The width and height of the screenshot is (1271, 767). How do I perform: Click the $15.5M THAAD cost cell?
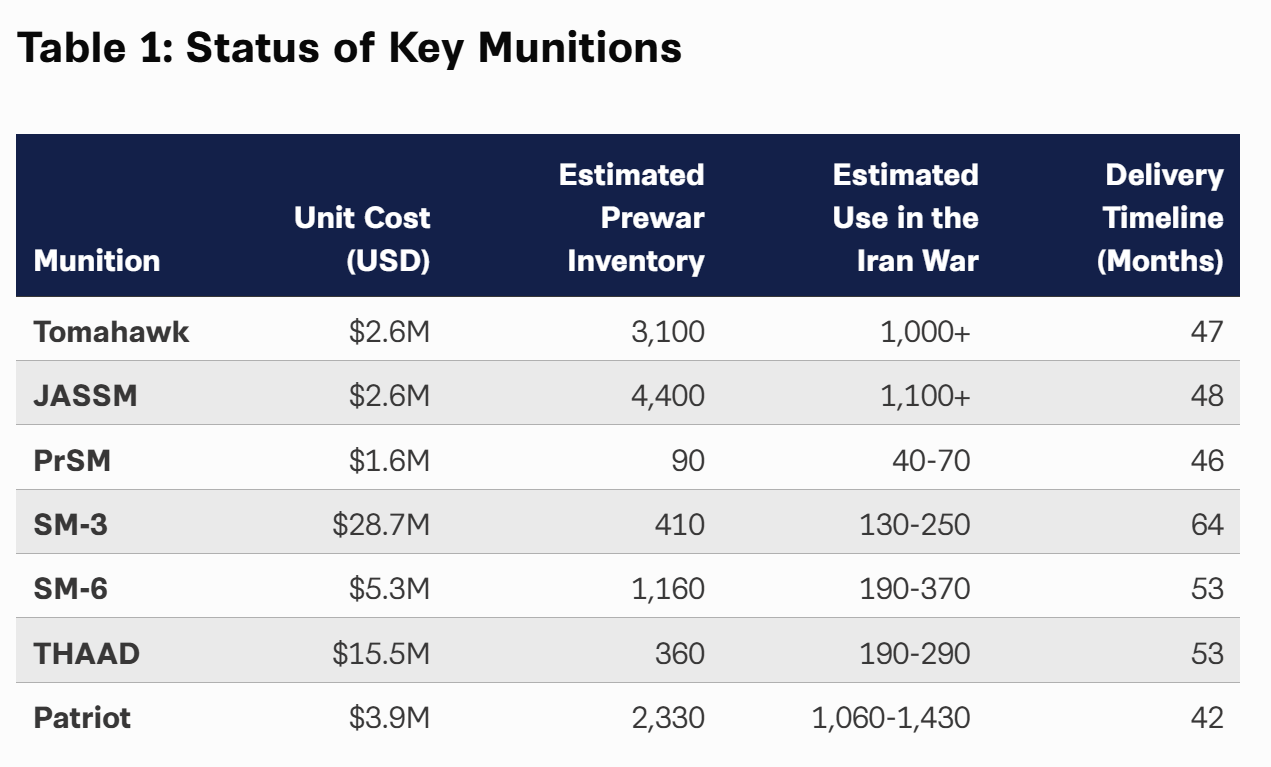382,653
